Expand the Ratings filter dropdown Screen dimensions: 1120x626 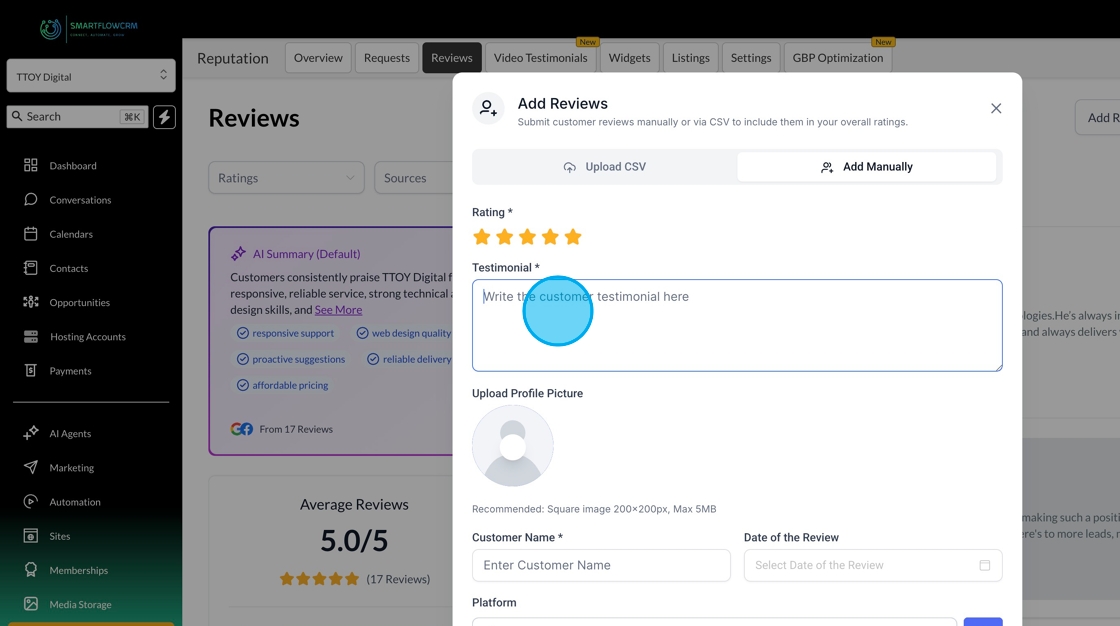pos(286,177)
